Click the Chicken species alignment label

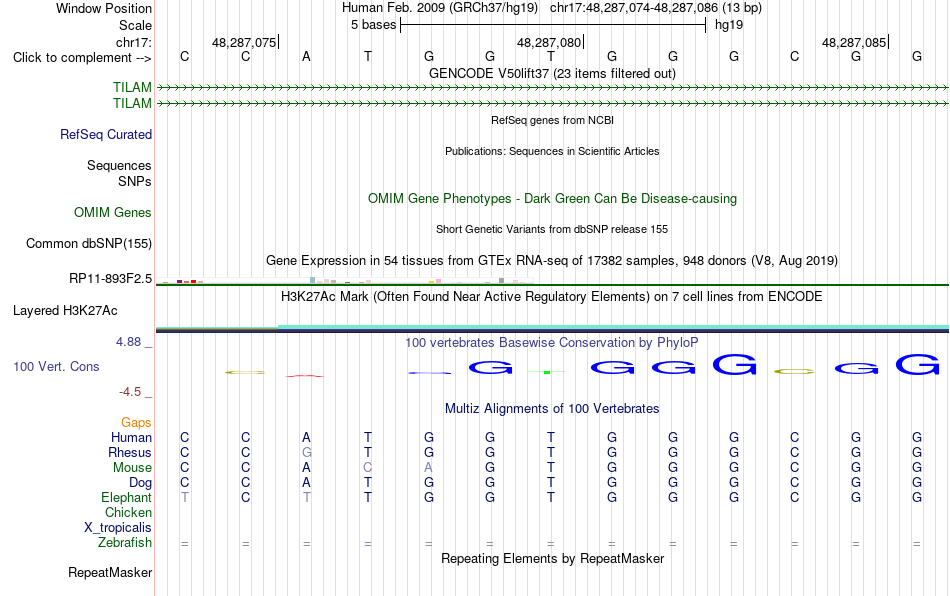click(x=128, y=512)
